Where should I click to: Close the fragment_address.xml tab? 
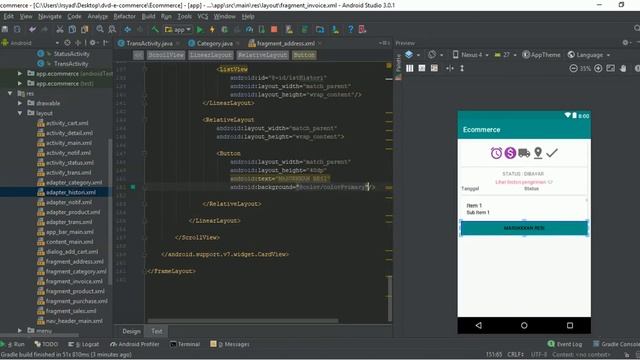320,43
